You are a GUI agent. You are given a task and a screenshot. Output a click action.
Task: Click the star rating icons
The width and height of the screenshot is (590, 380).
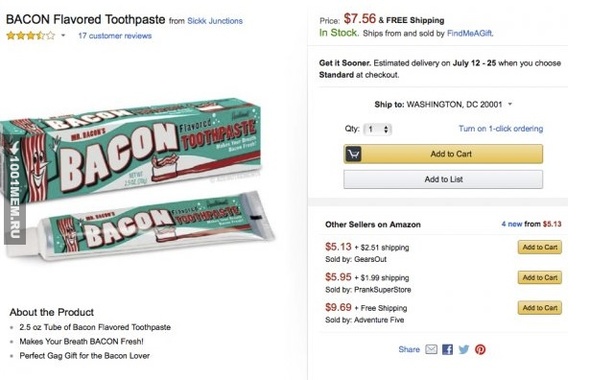click(30, 36)
